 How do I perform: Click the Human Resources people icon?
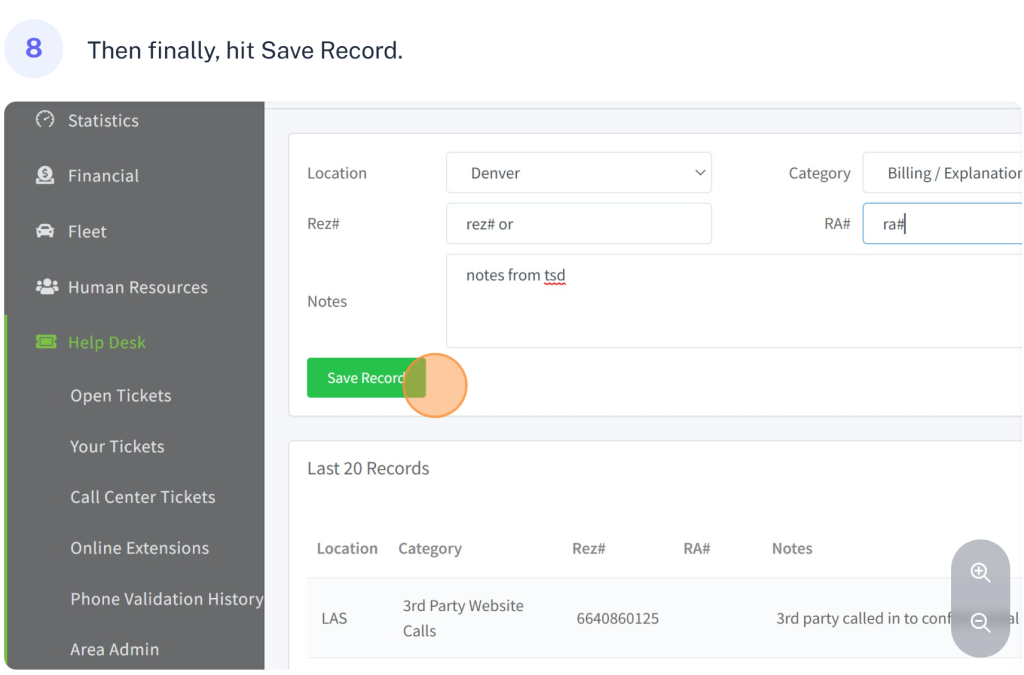click(46, 287)
